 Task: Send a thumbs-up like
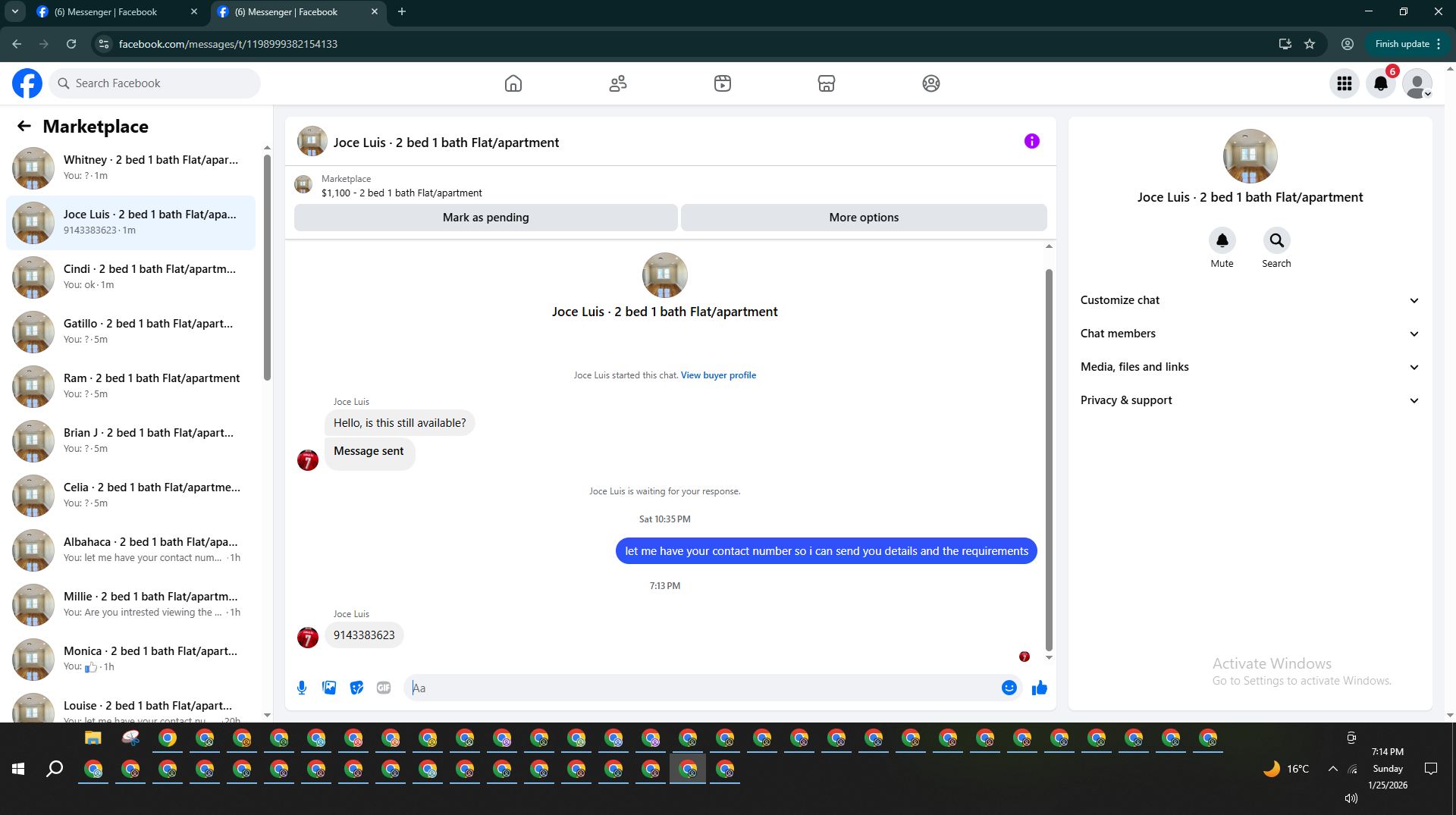1040,688
